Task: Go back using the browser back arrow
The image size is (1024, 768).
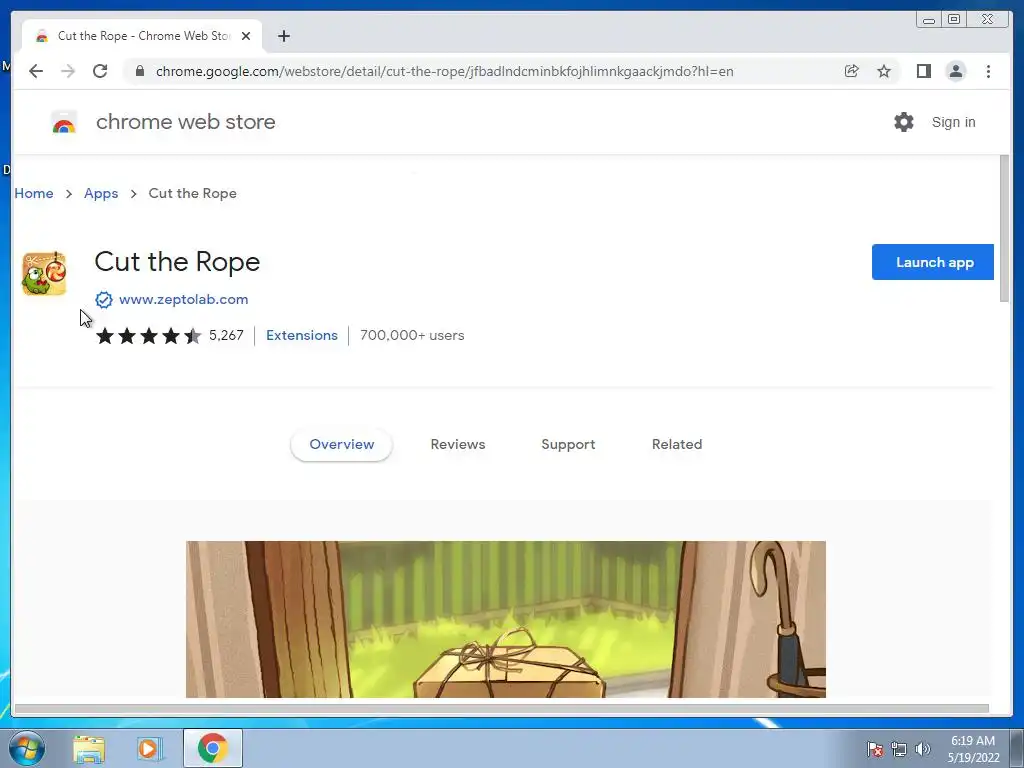Action: (36, 71)
